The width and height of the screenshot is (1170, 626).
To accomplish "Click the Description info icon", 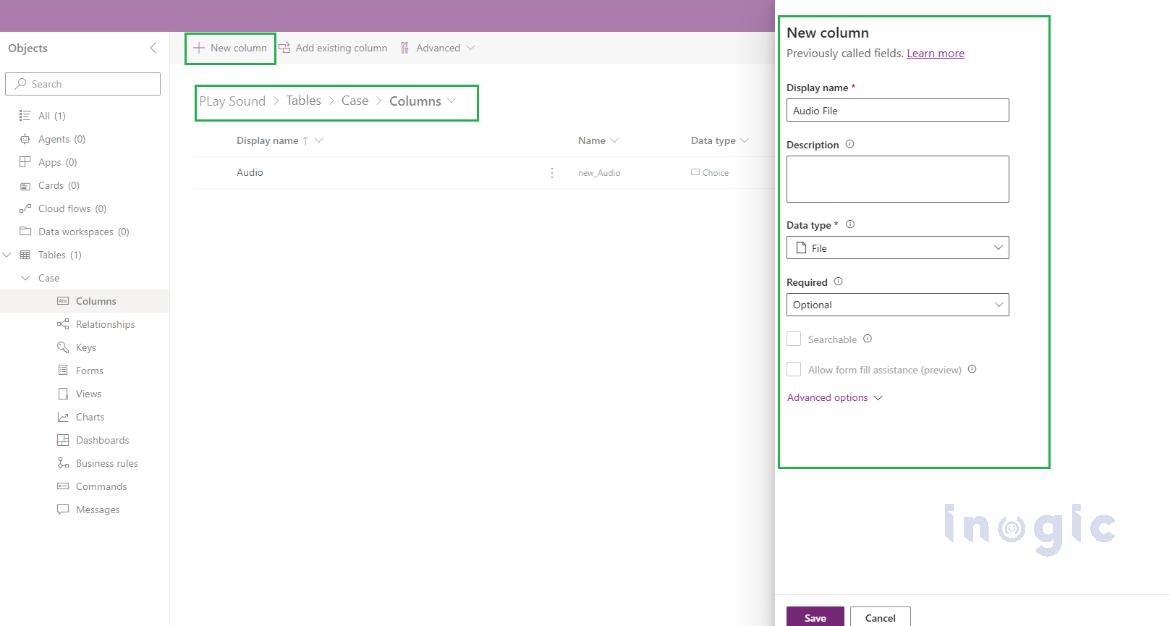I will point(850,144).
